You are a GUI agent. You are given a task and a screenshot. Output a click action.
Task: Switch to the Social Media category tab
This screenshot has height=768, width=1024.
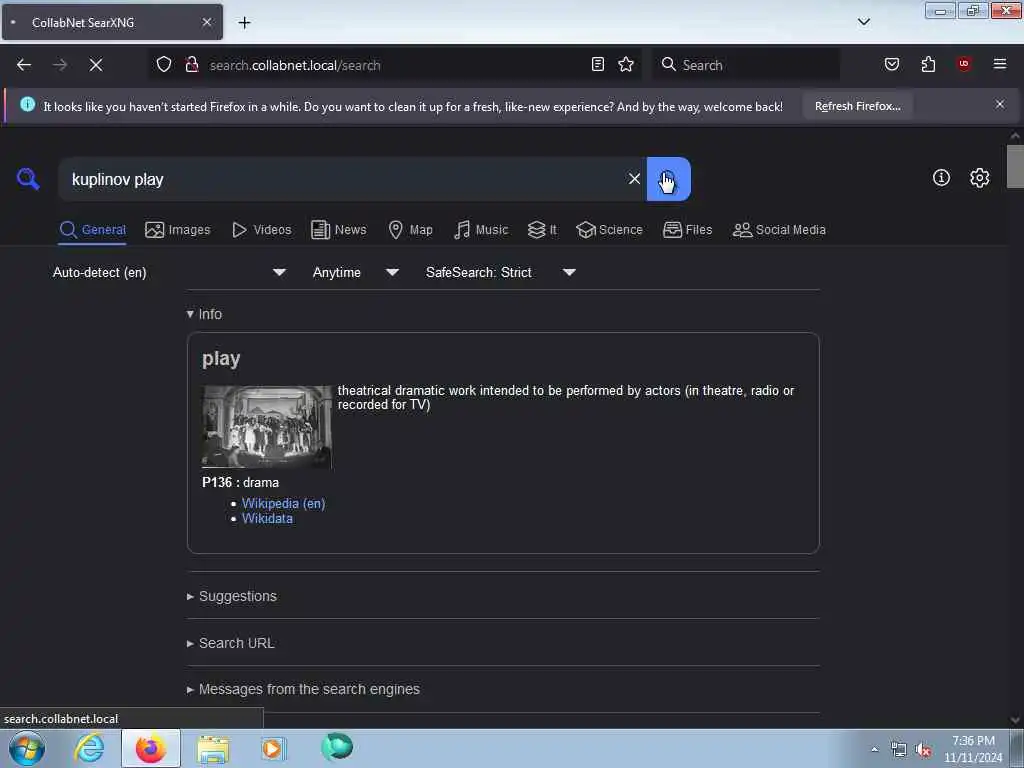coord(779,230)
